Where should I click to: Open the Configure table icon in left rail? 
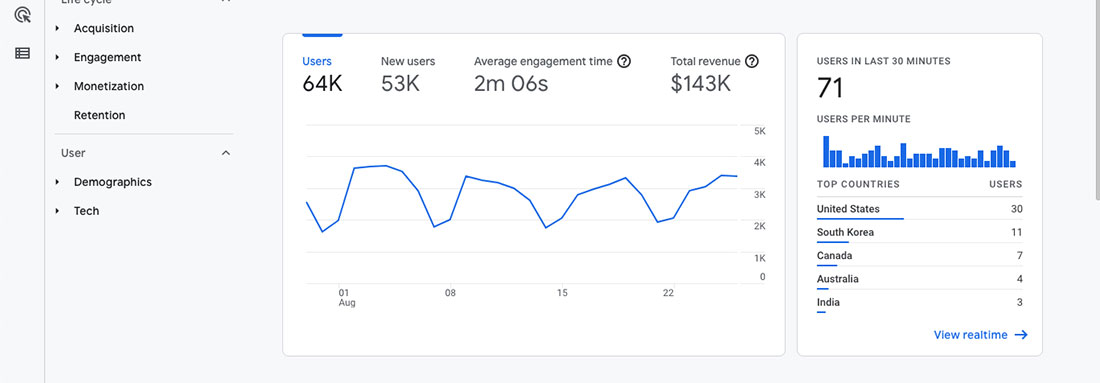tap(22, 53)
